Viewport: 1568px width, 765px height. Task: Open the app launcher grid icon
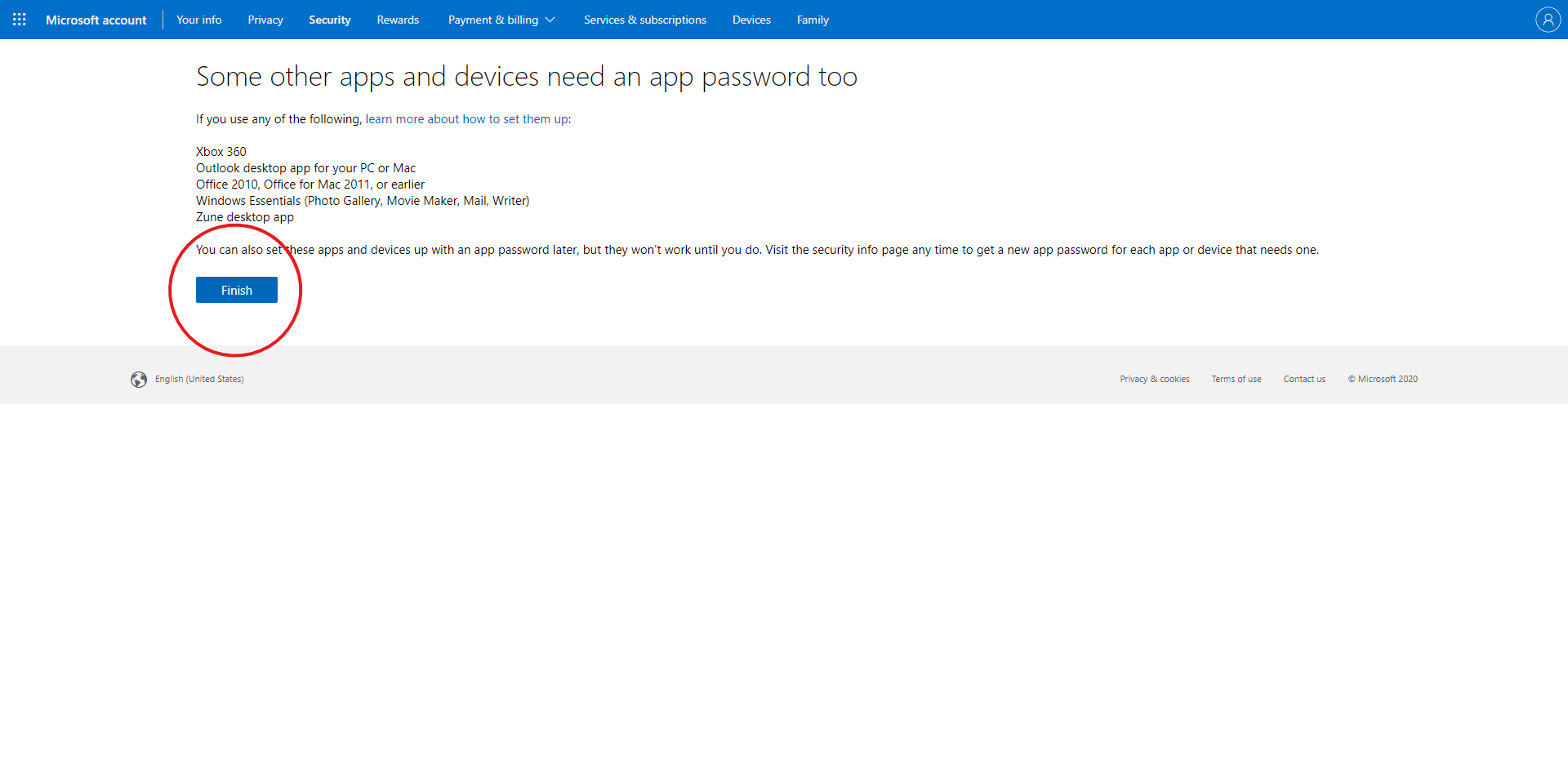[20, 20]
